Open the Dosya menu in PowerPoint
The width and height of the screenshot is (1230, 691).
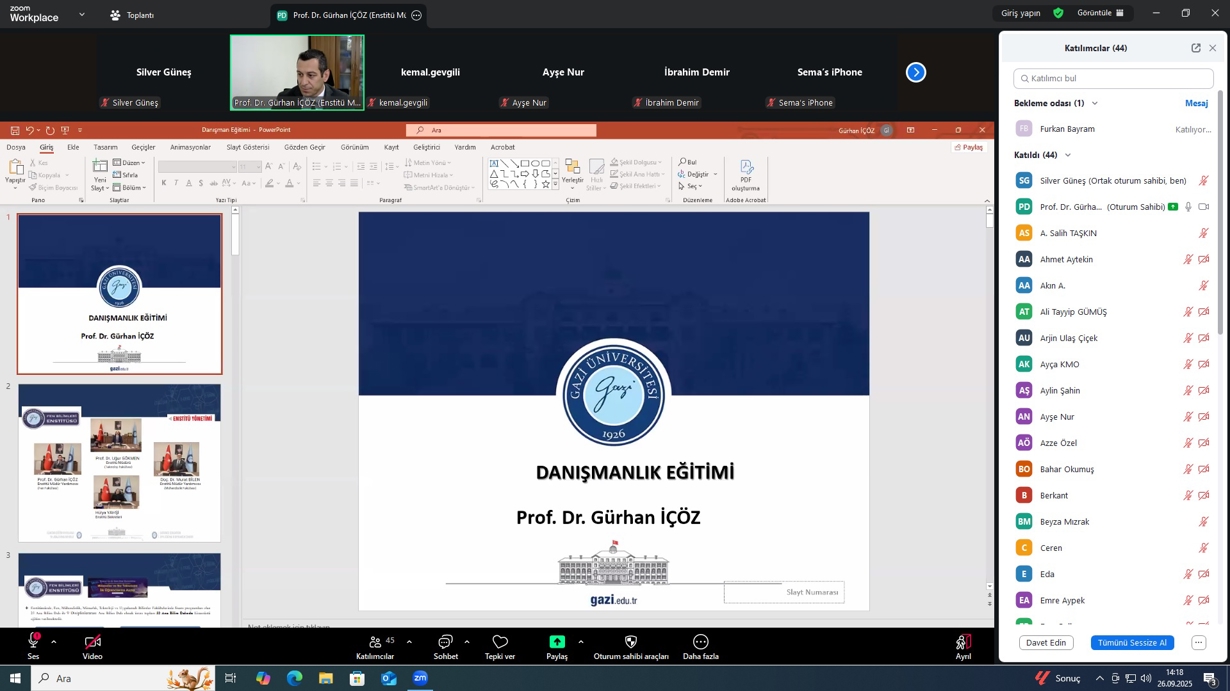pos(16,147)
